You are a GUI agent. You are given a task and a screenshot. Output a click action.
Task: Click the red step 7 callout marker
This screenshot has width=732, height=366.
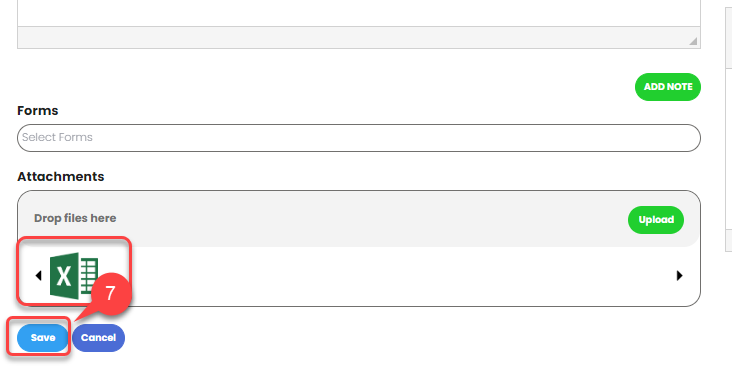pos(109,294)
